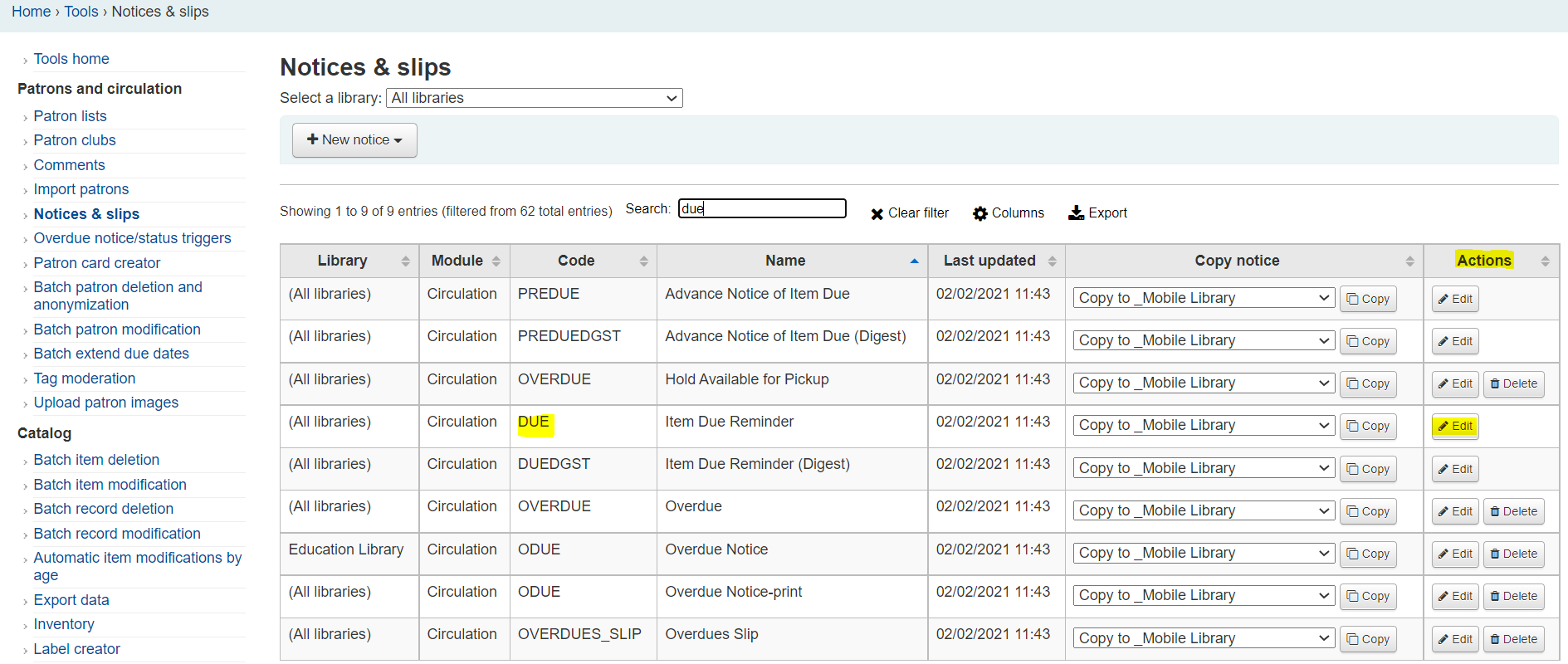Sort table by Library column
Screen dimensions: 1568x664
click(349, 261)
